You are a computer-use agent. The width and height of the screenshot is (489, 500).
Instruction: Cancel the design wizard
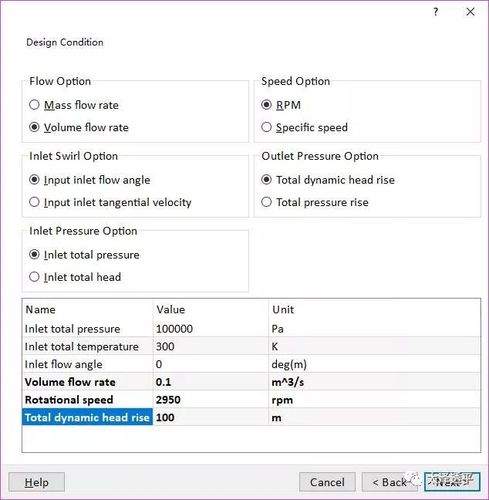327,482
